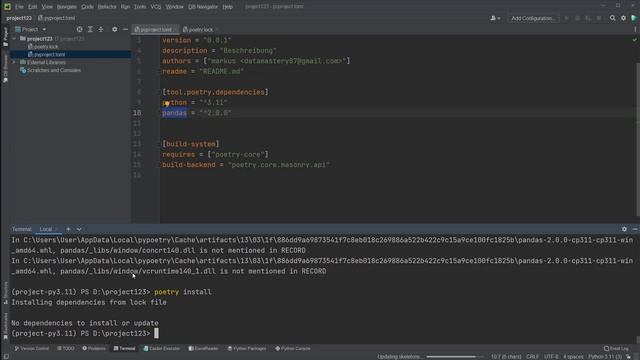The width and height of the screenshot is (640, 360).
Task: Open the Refactor menu
Action: (107, 7)
